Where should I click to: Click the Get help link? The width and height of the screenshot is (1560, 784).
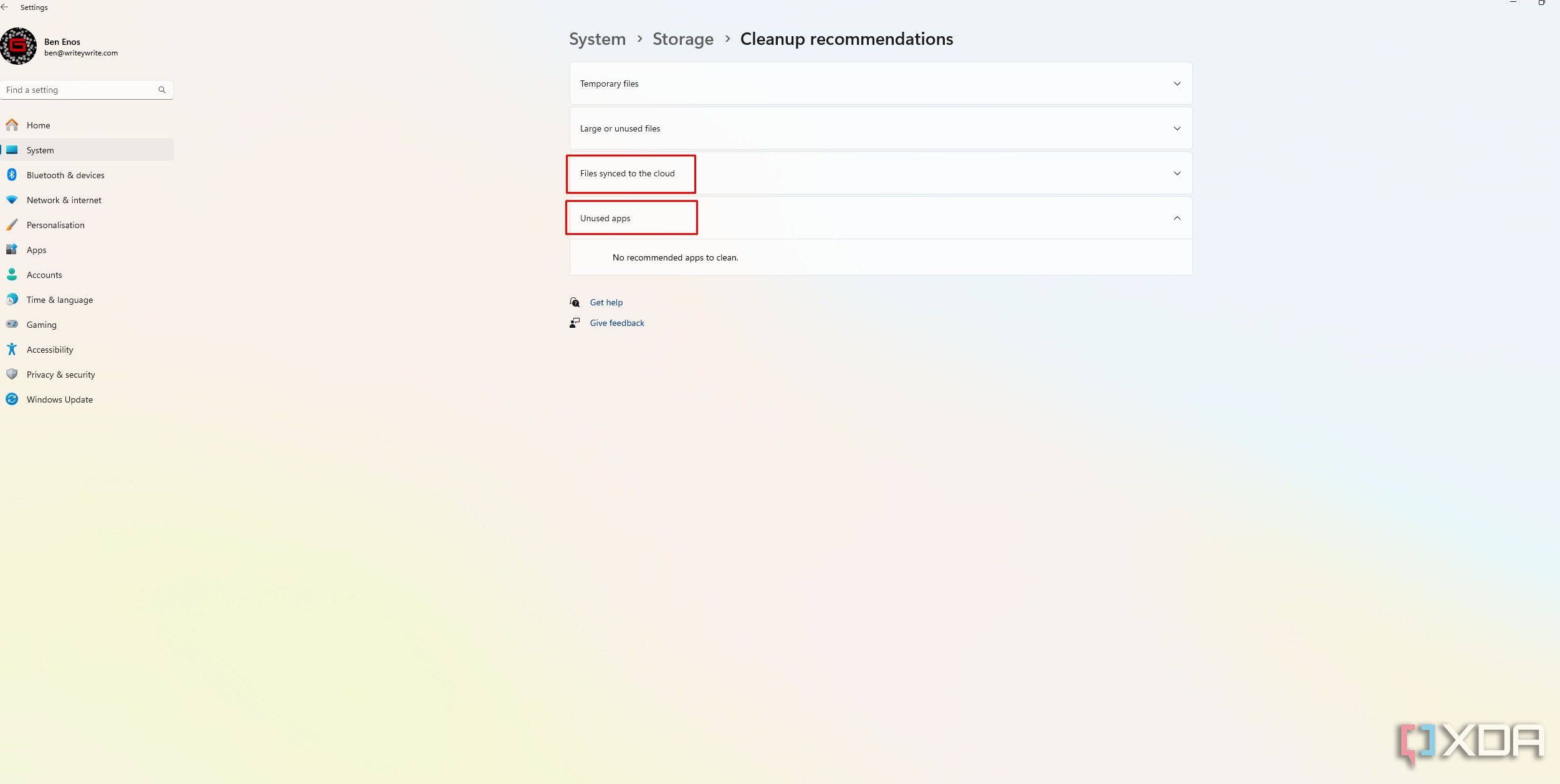[606, 302]
